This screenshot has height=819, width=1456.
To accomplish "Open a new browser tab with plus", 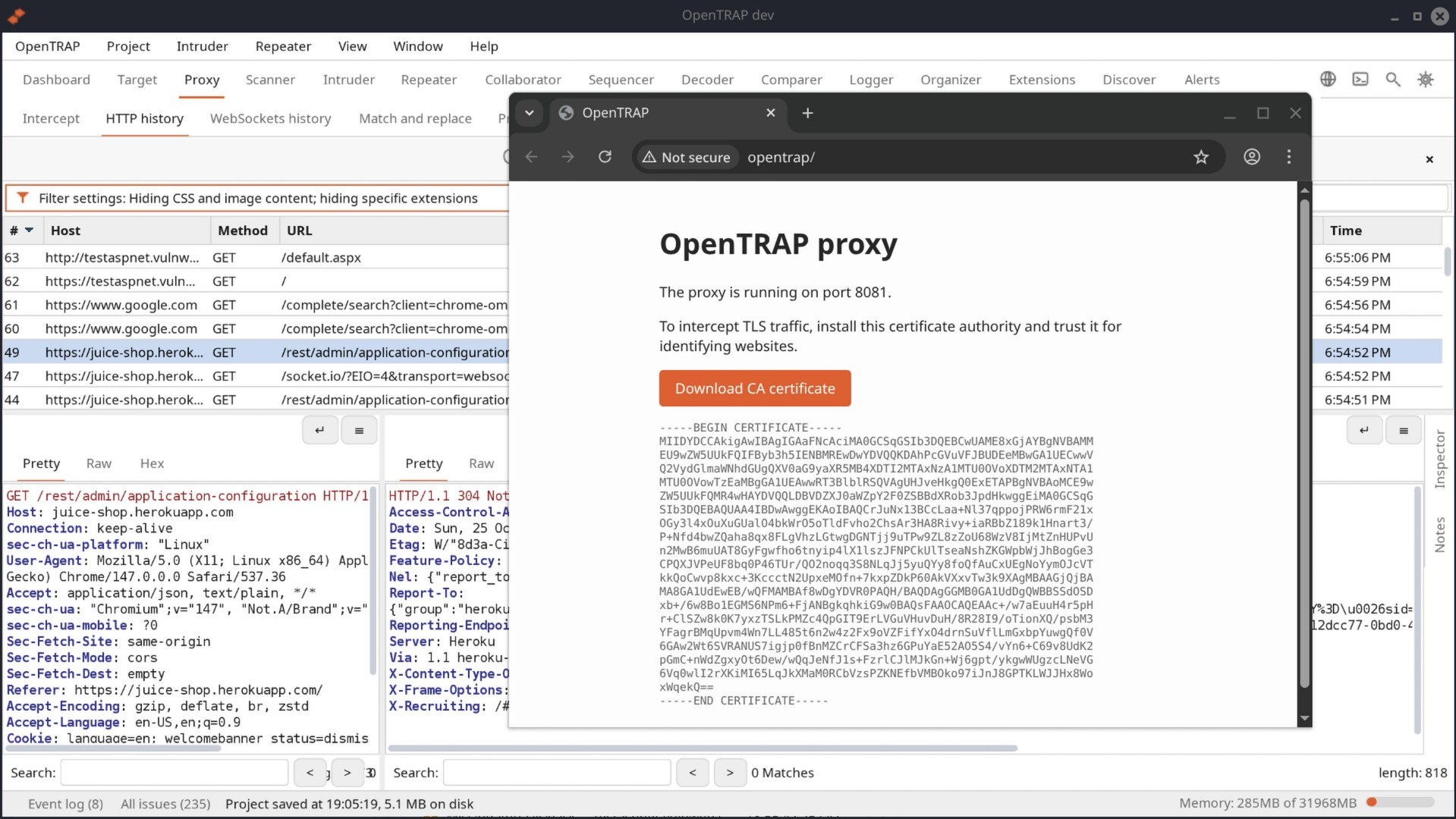I will (808, 113).
